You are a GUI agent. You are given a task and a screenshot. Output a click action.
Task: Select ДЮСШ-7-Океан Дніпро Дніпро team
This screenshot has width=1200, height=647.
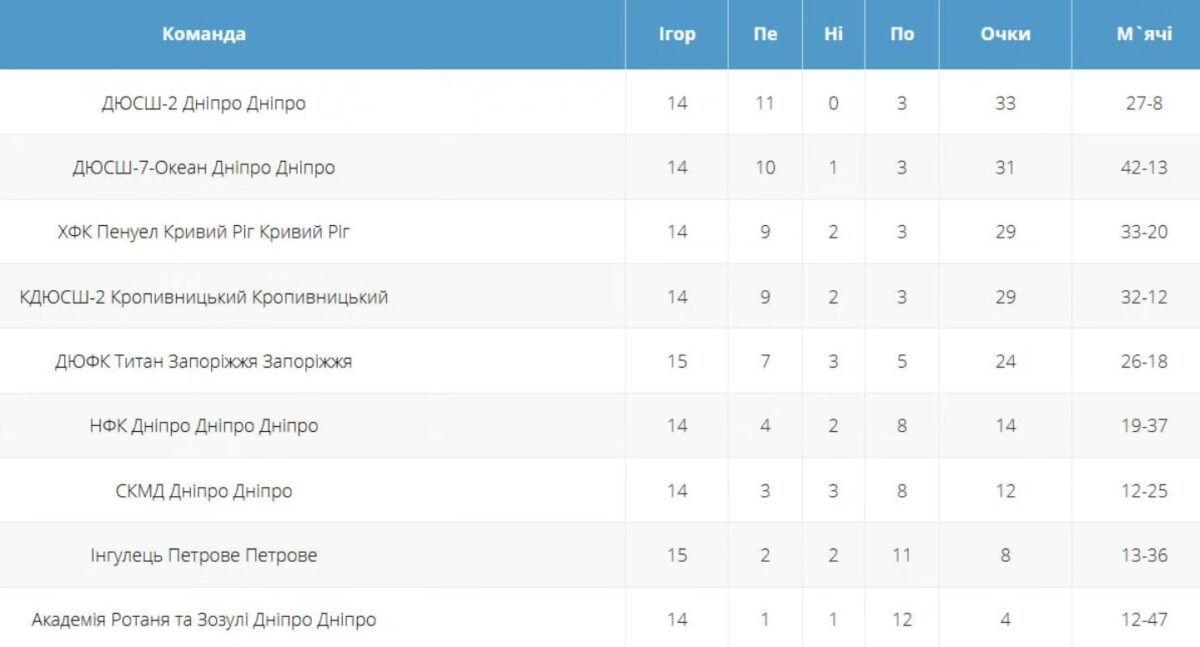click(204, 167)
